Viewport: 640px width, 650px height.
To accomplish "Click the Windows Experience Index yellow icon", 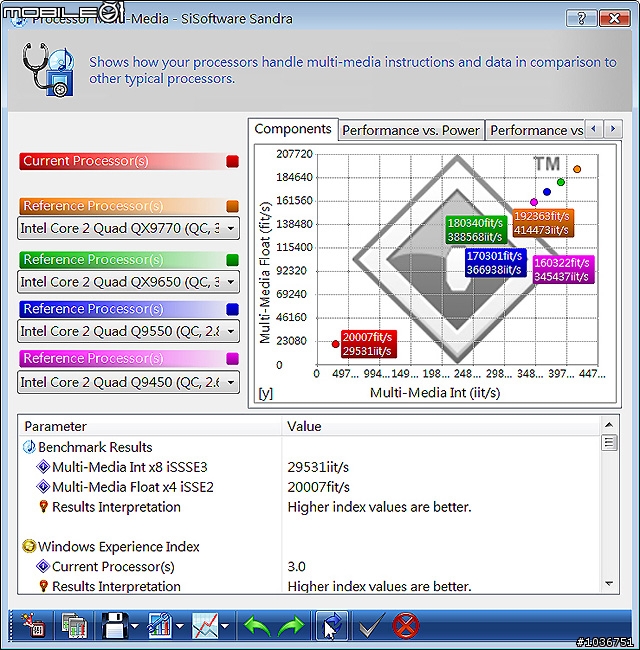I will [29, 546].
